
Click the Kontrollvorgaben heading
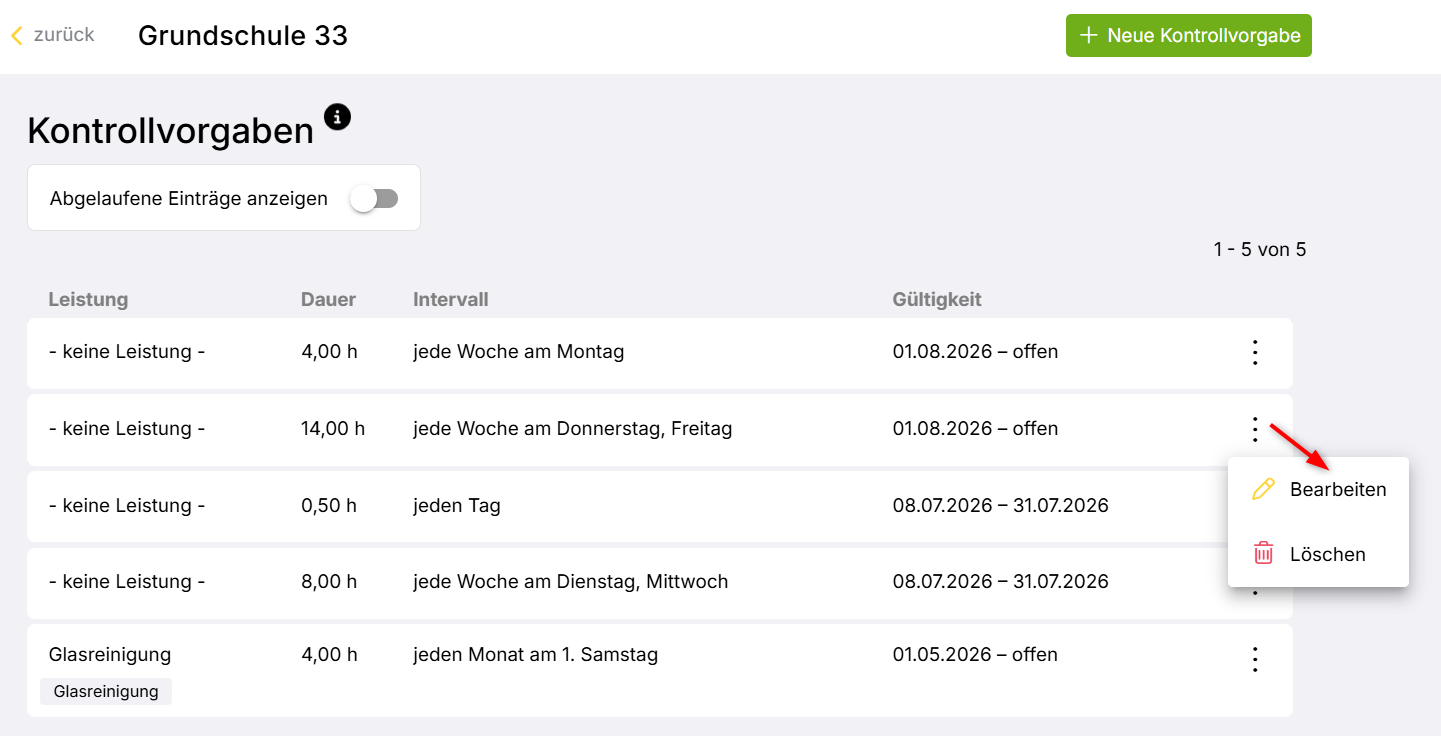click(x=171, y=131)
